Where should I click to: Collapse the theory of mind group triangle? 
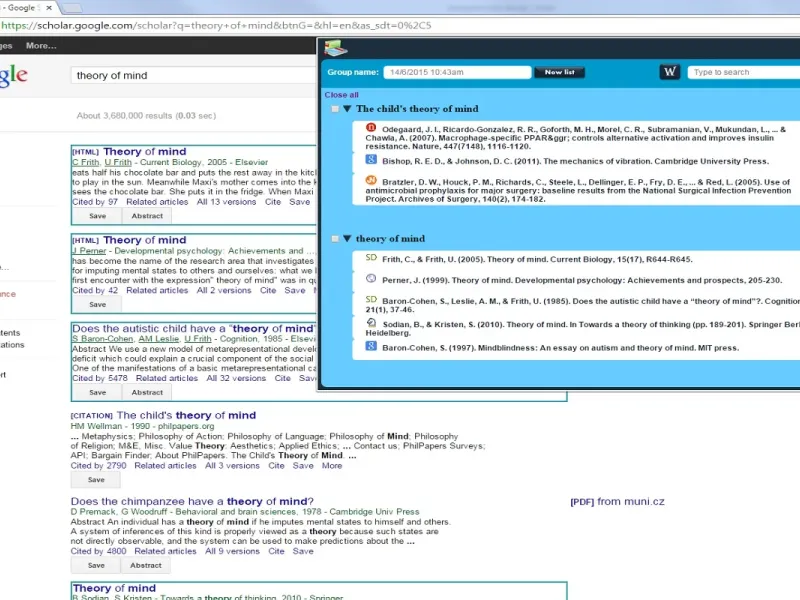pyautogui.click(x=347, y=238)
